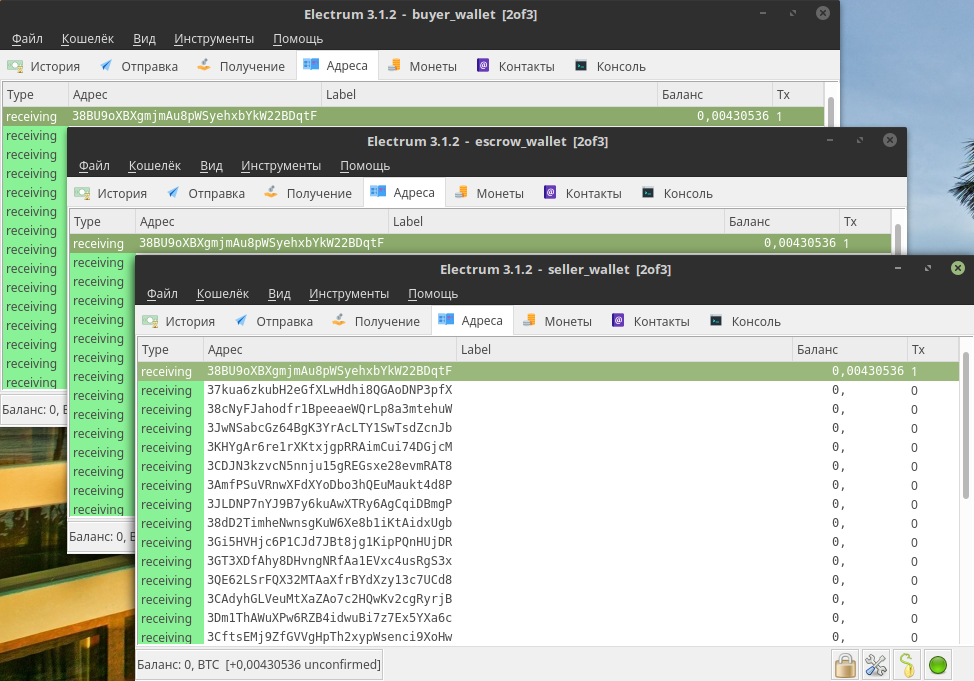Select address 3KHYgAr6re1rXKtxjgpRRAimCui74DGjcM
974x681 pixels.
(548, 447)
